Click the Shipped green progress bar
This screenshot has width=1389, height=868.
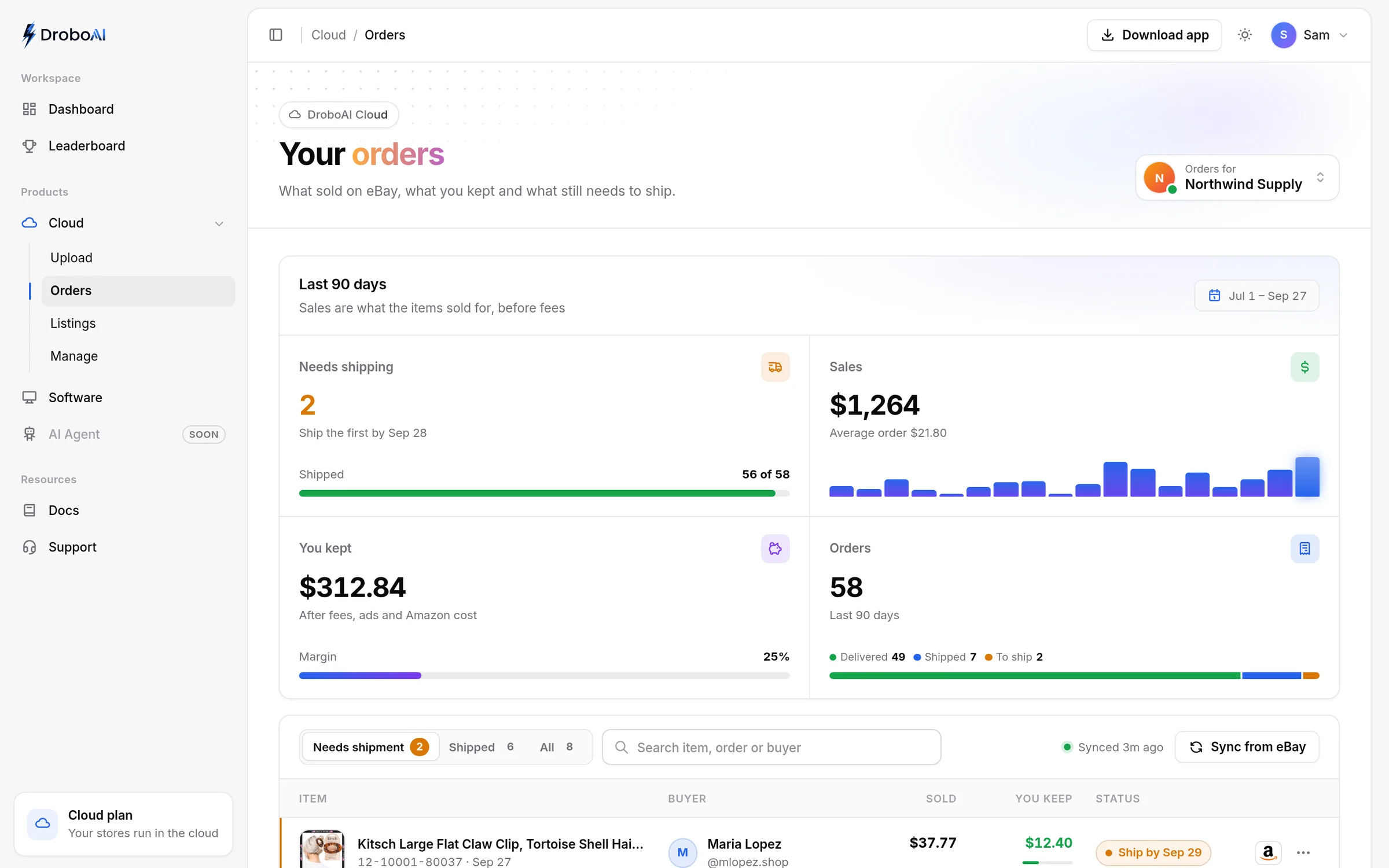pos(544,494)
